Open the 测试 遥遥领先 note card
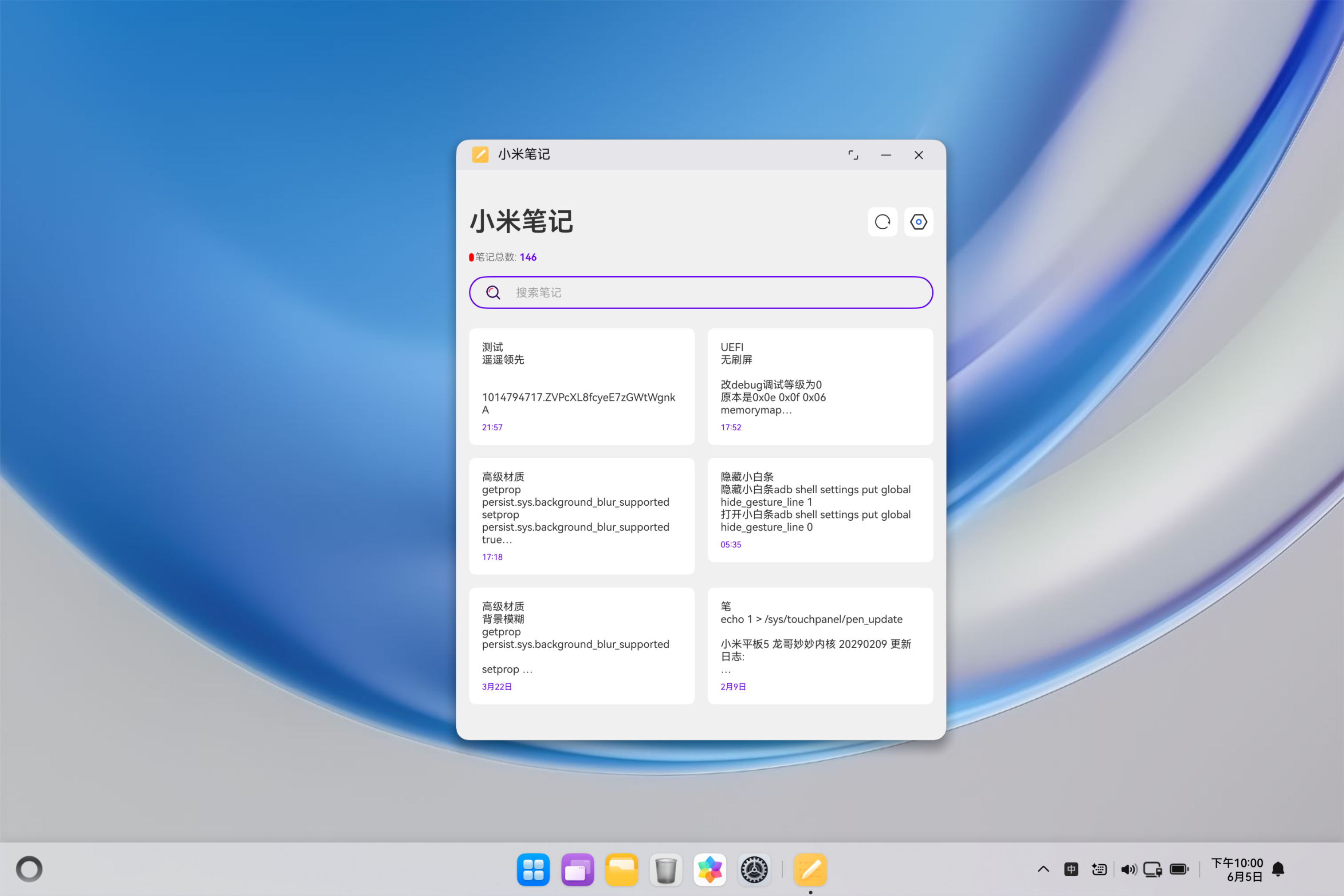Image resolution: width=1344 pixels, height=896 pixels. (582, 386)
